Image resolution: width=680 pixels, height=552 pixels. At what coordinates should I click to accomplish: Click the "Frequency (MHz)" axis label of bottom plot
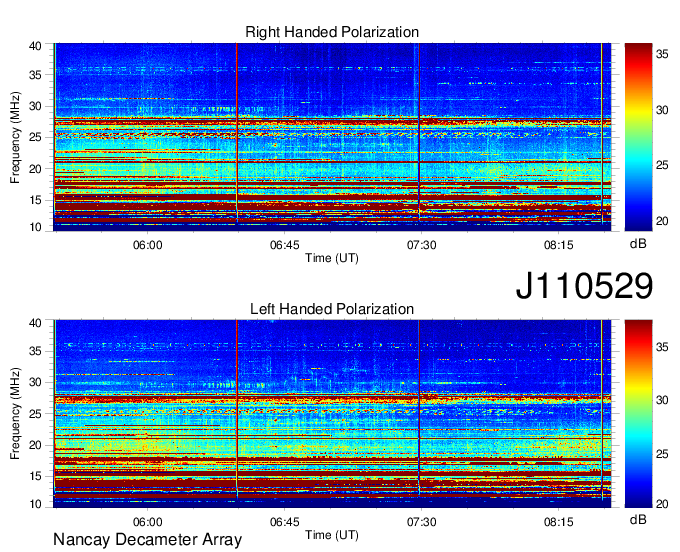click(15, 414)
